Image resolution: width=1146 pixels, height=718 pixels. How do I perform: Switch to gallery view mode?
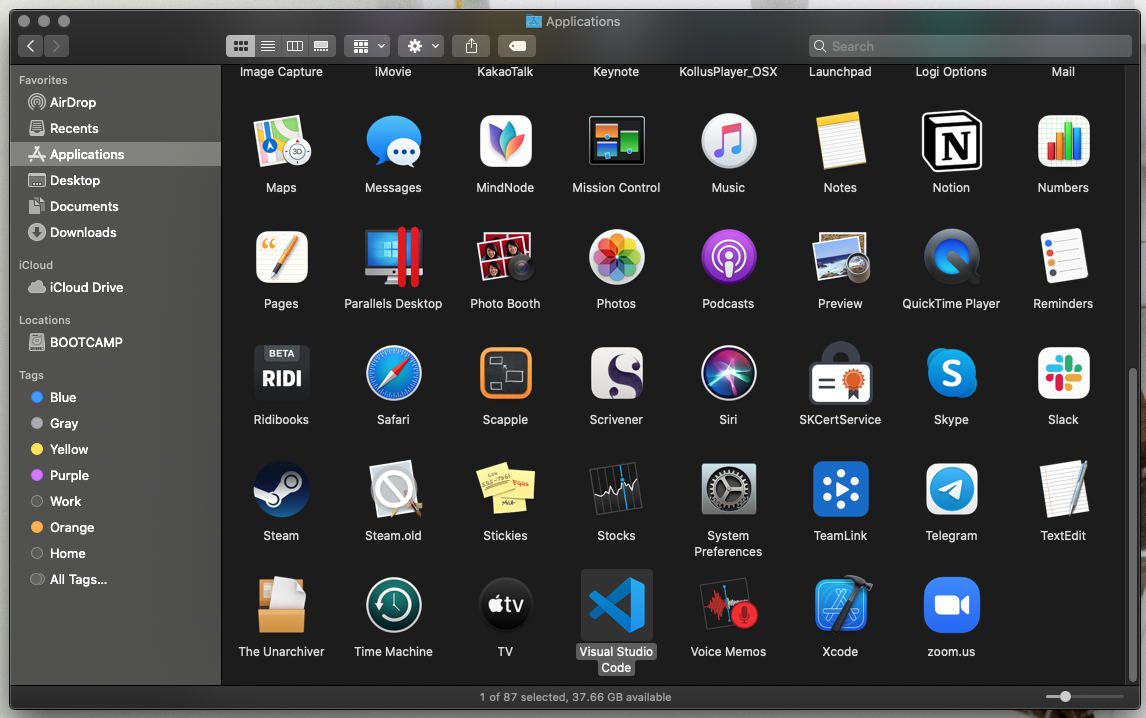tap(322, 46)
